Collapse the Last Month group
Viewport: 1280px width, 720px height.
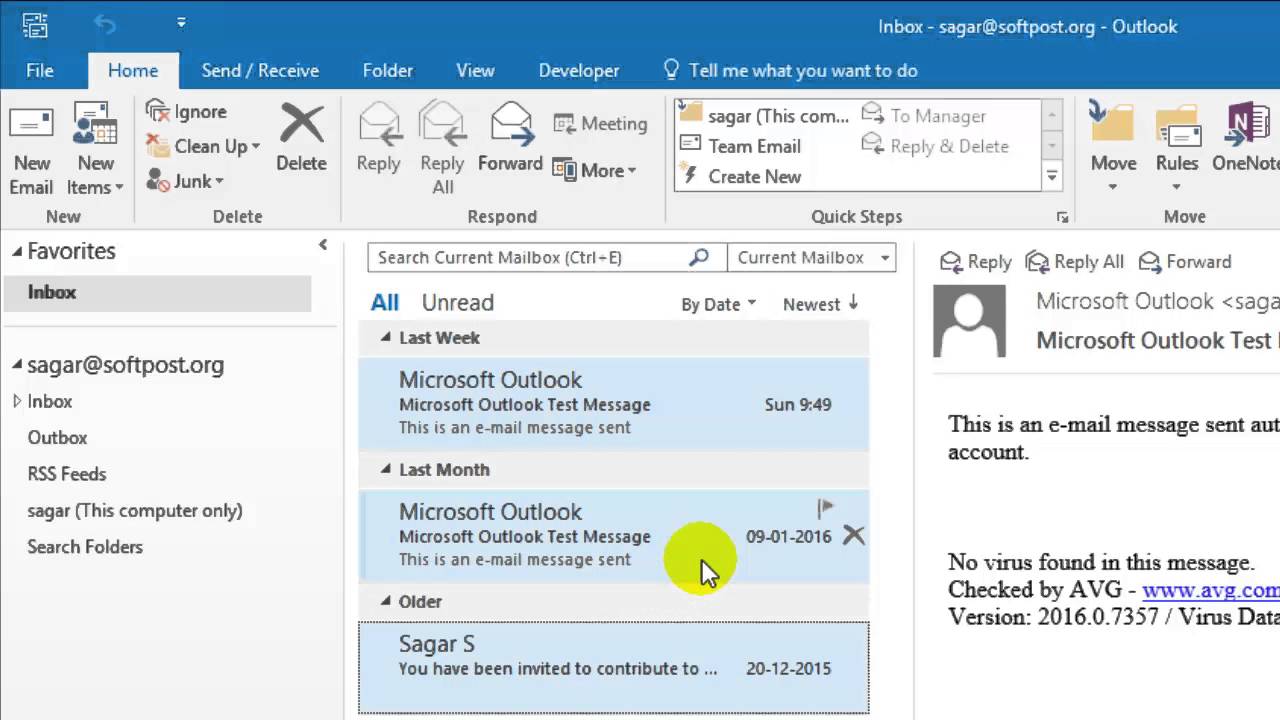point(386,470)
